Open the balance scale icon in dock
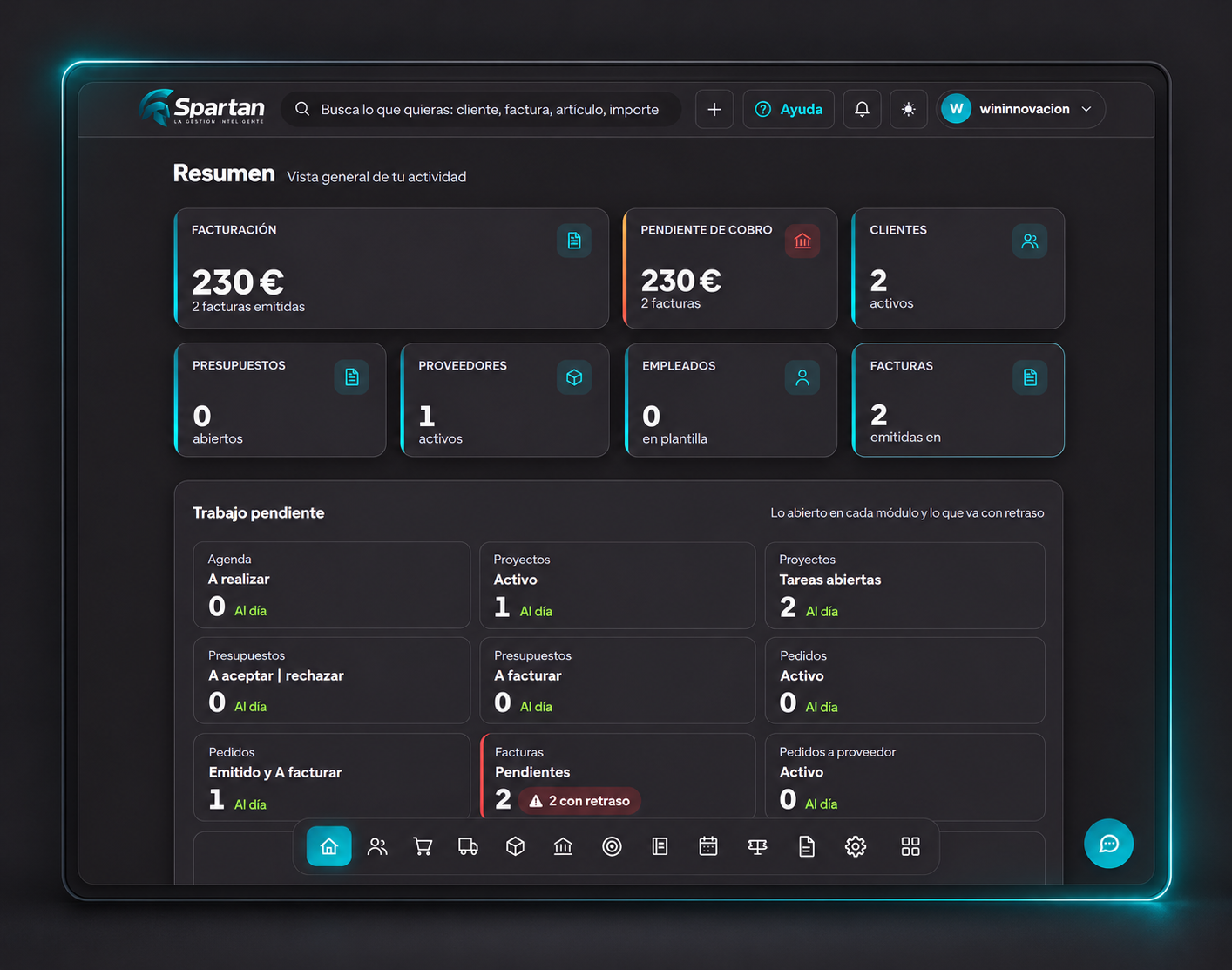This screenshot has width=1232, height=970. coord(757,846)
